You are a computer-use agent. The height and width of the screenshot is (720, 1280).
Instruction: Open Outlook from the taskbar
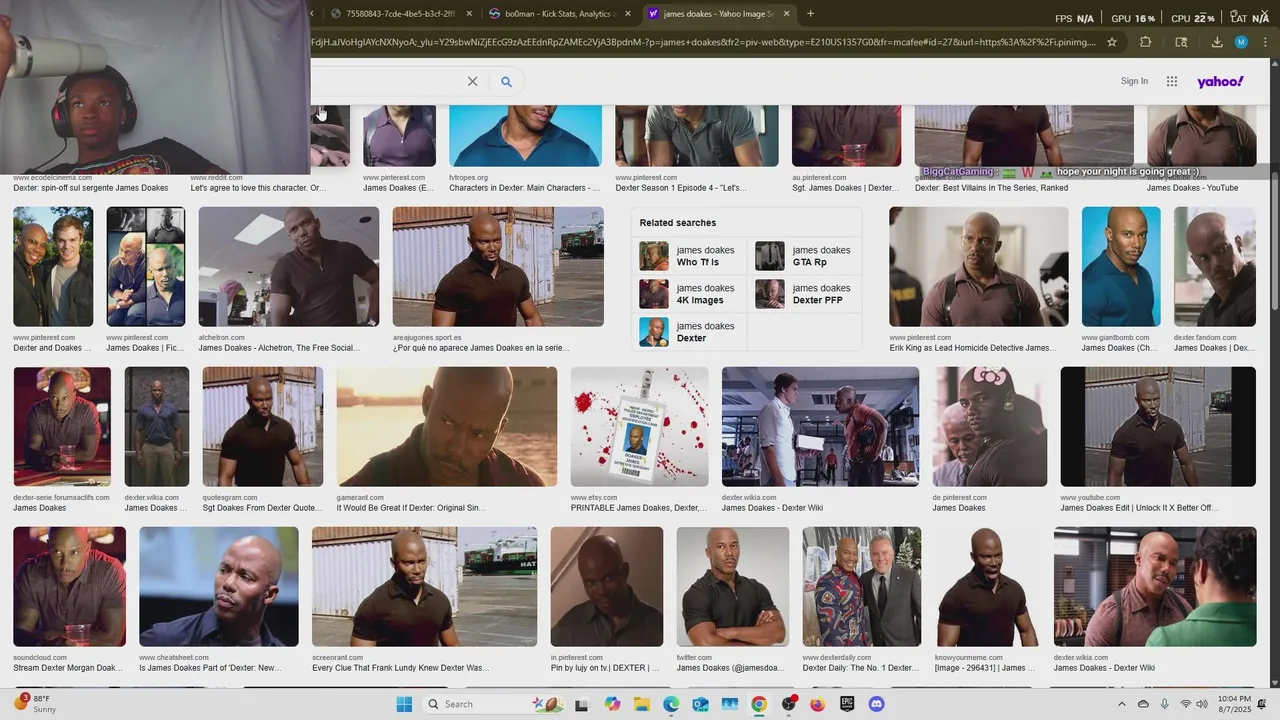tap(700, 704)
